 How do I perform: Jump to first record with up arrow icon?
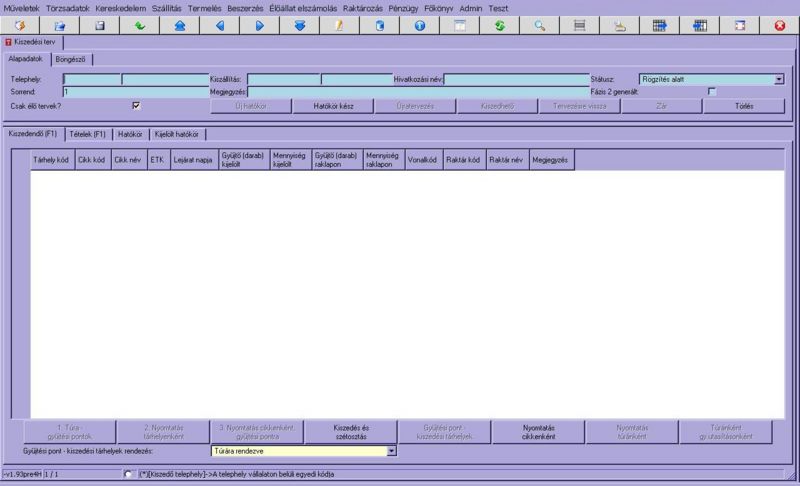[x=180, y=25]
